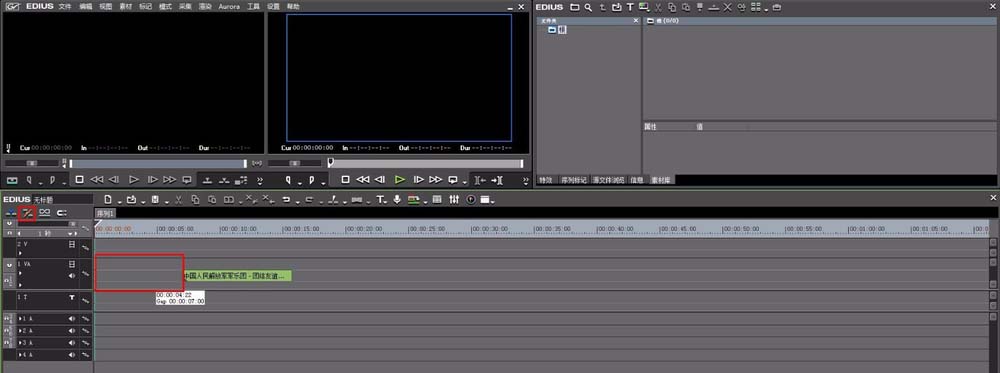Click recorder rewind button

tap(362, 180)
